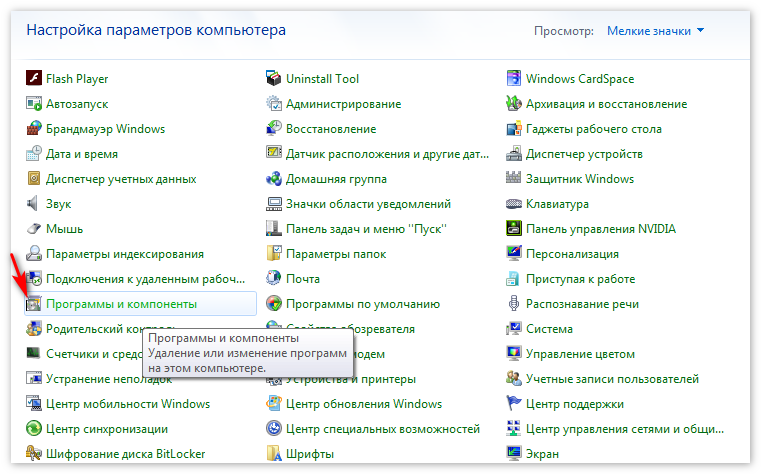The width and height of the screenshot is (761, 474).
Task: Open Значки области уведомлений link
Action: [x=368, y=204]
